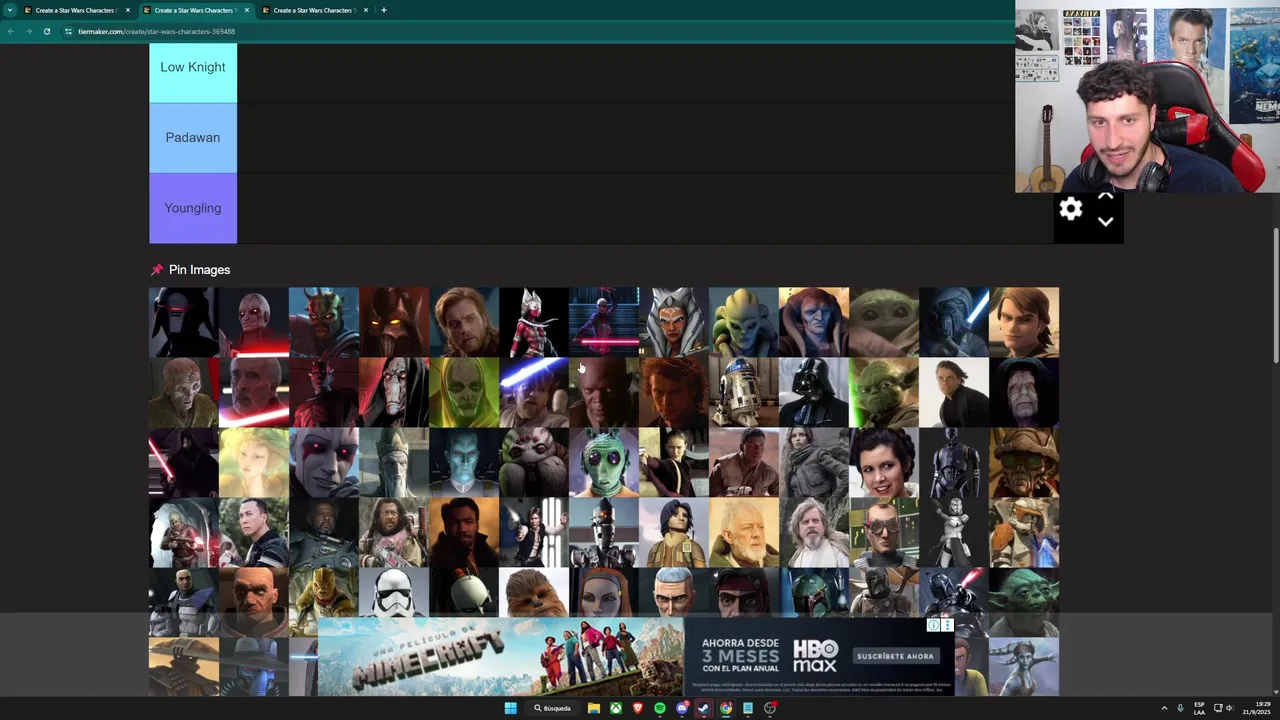Open the Windows Start menu
This screenshot has height=720, width=1280.
(510, 708)
